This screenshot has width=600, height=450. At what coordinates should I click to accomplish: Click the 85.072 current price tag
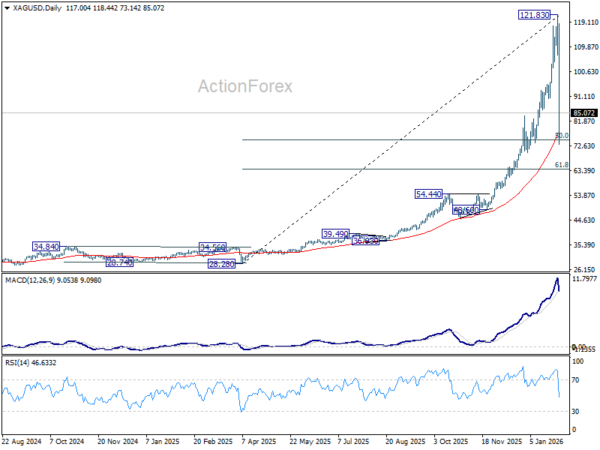tap(584, 113)
